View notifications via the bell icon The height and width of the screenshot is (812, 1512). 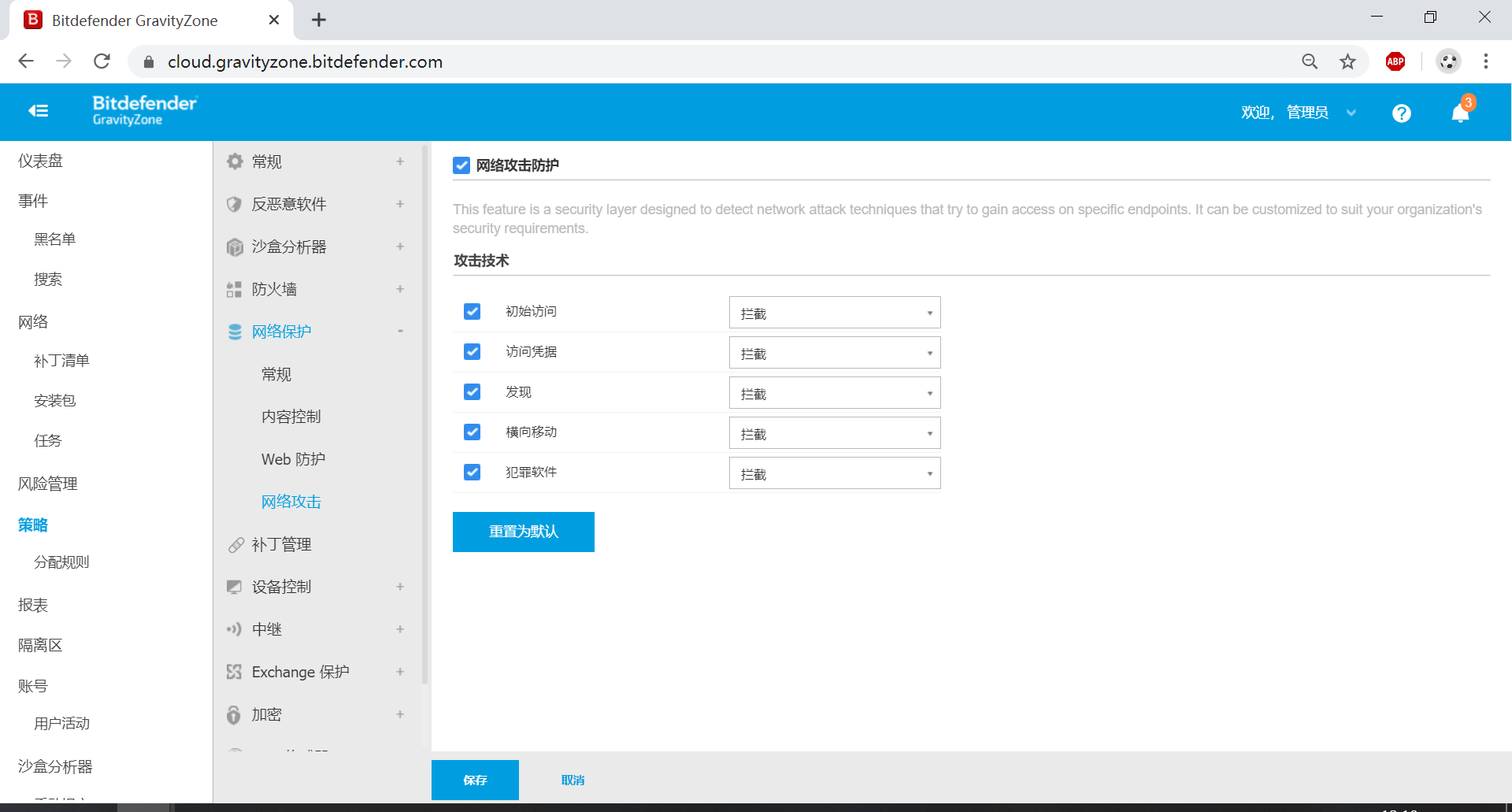tap(1461, 113)
